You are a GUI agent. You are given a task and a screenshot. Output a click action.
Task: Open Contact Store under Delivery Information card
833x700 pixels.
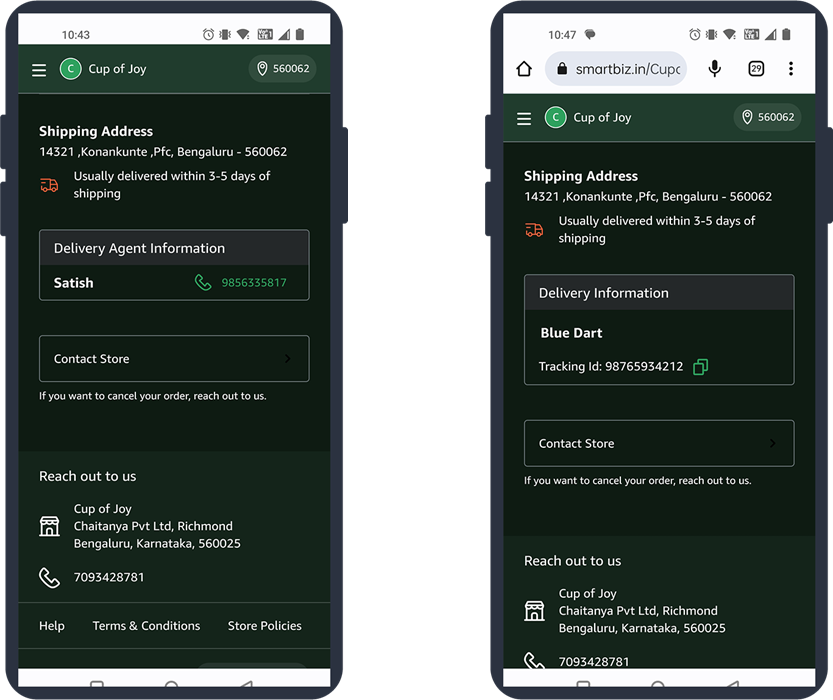tap(659, 443)
